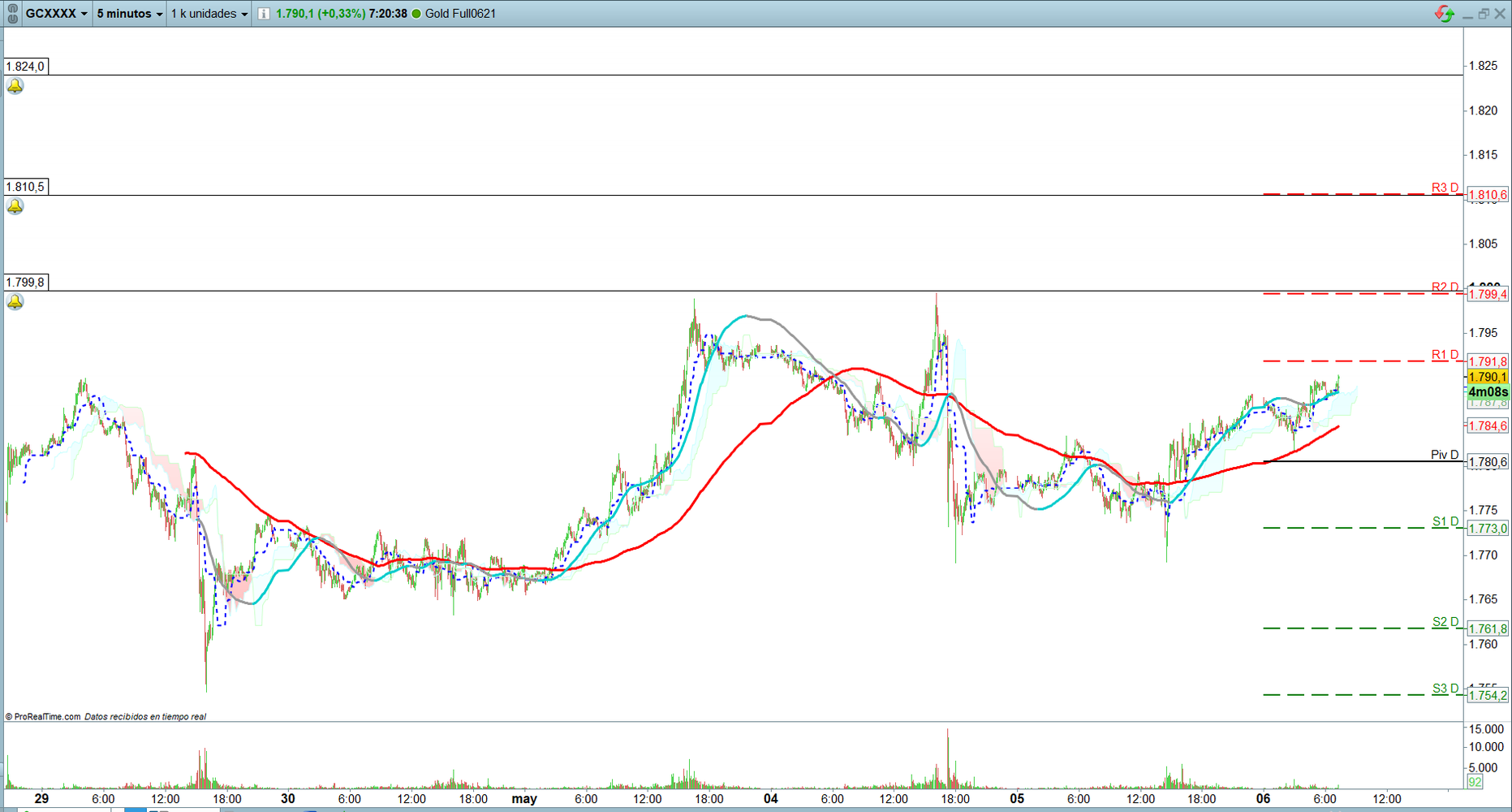Click the 05 date marker on time axis
This screenshot has width=1512, height=812.
[x=1017, y=799]
